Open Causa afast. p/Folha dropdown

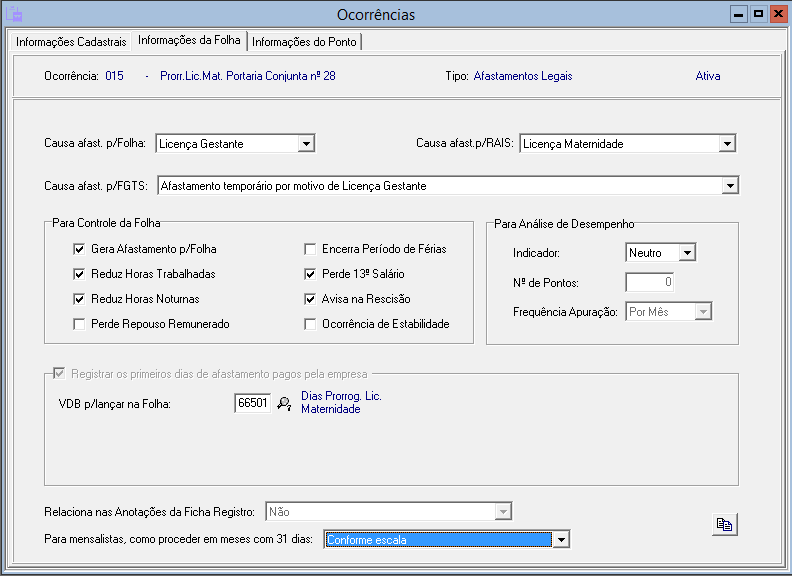[306, 144]
